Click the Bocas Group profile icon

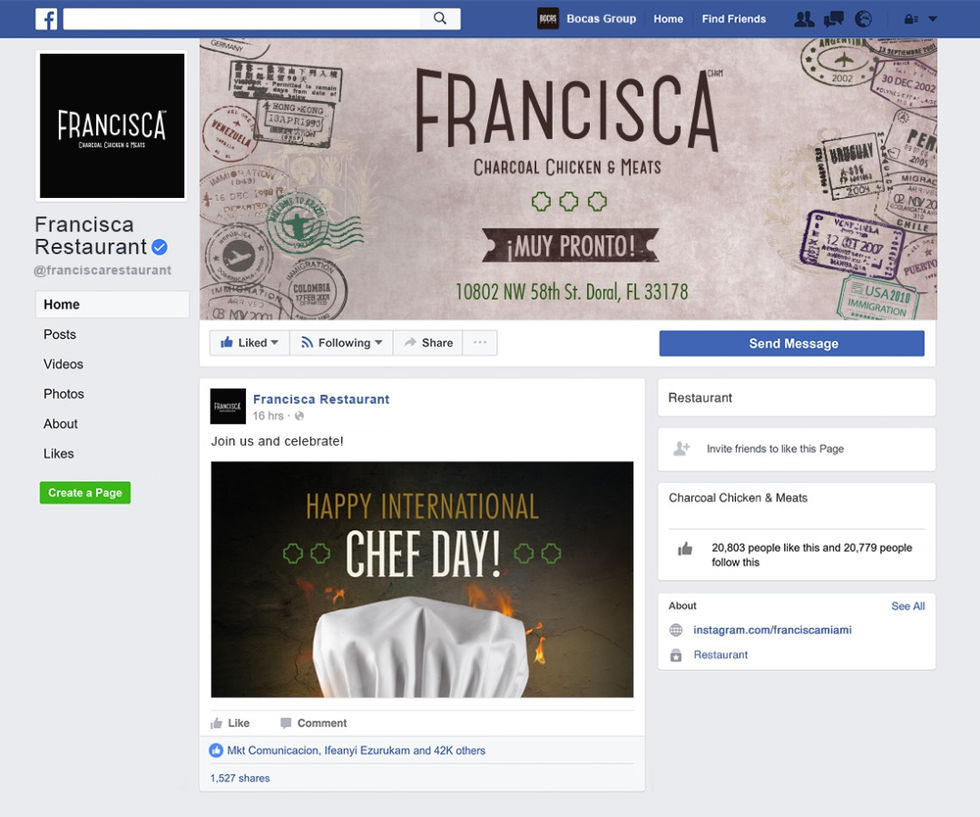coord(548,19)
